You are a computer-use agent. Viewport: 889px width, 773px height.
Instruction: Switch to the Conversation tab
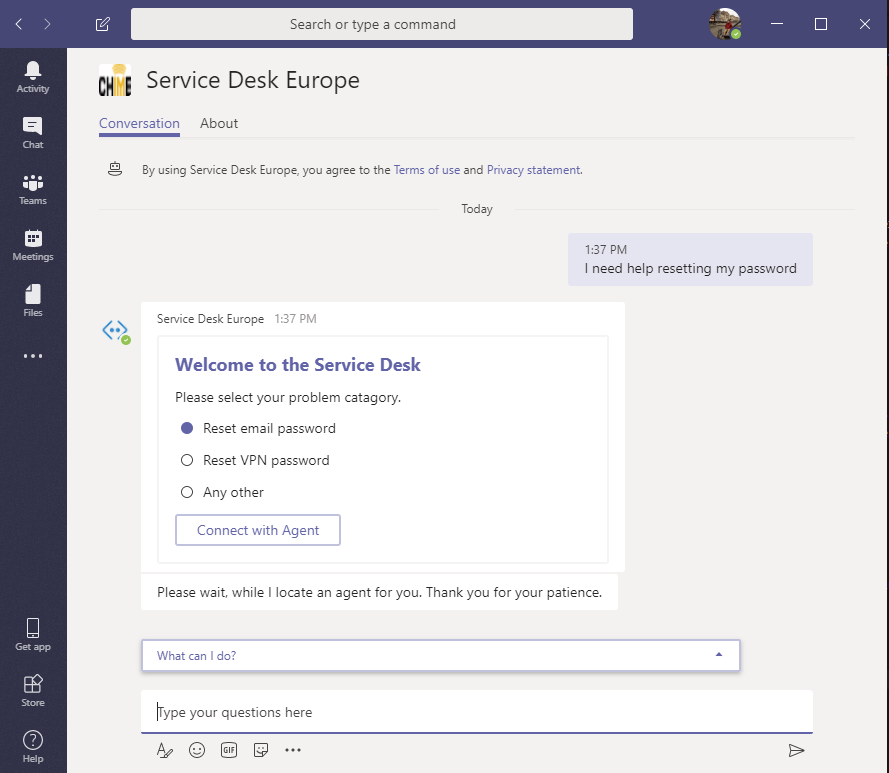[x=139, y=123]
